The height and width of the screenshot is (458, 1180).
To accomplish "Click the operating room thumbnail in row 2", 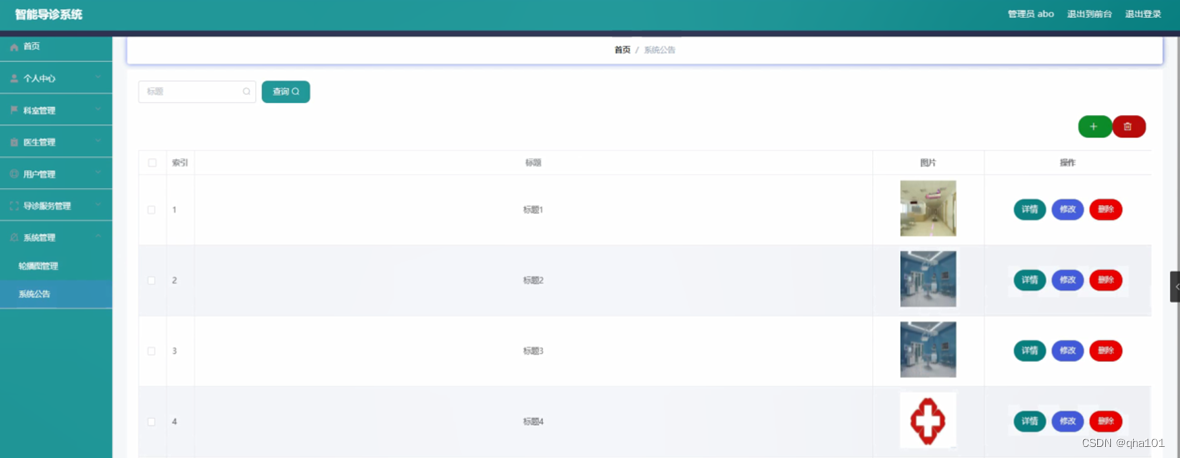I will pyautogui.click(x=928, y=279).
